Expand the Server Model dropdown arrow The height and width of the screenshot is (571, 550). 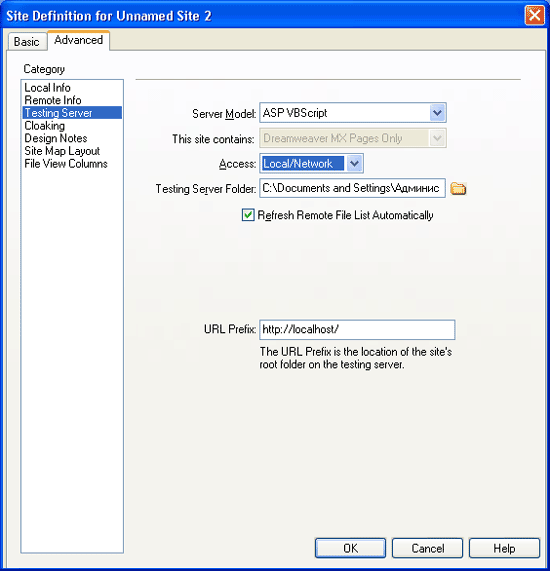pos(437,113)
